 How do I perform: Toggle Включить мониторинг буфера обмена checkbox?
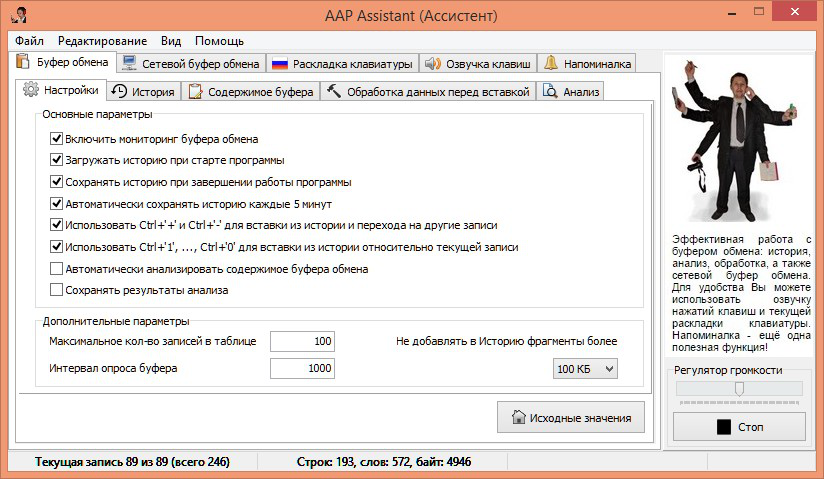click(x=56, y=138)
